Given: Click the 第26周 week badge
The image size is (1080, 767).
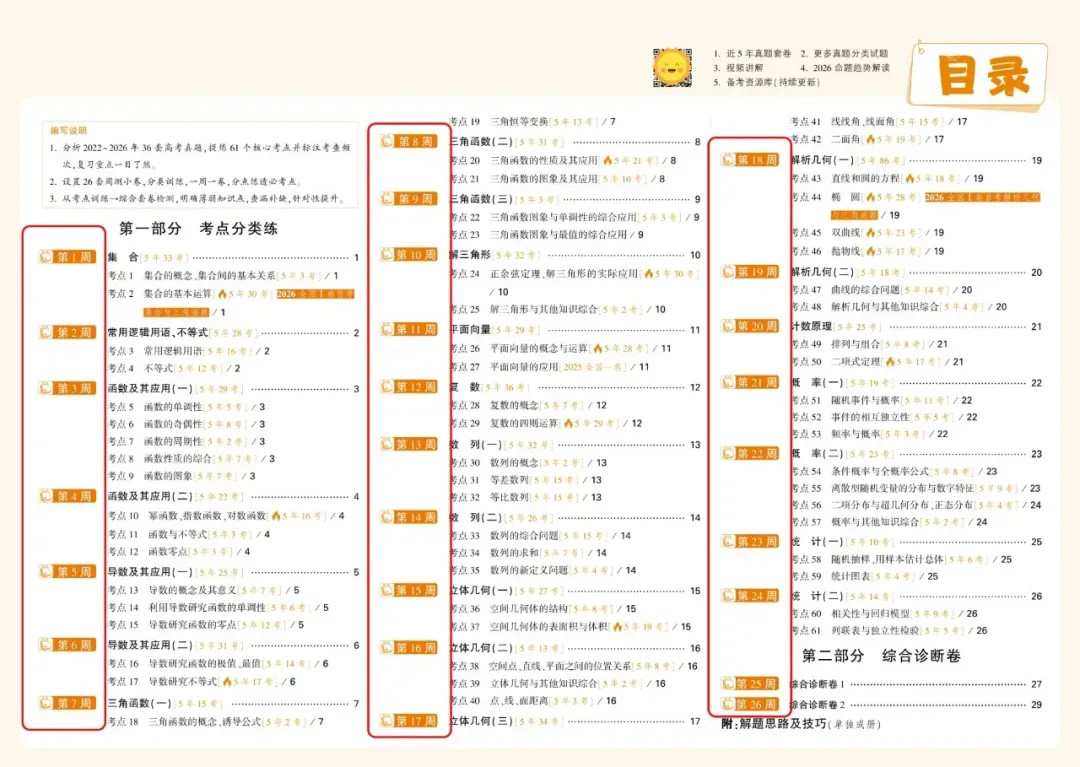Looking at the screenshot, I should click(749, 704).
